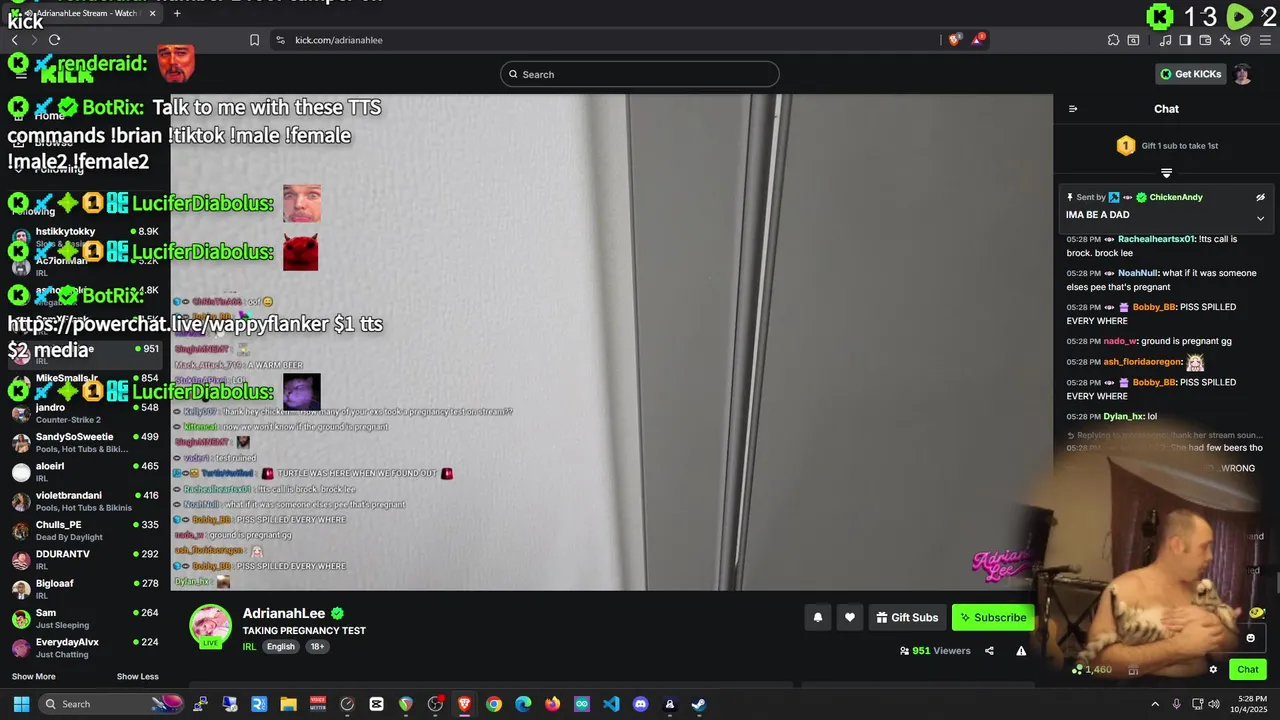Open DDURANTV channel in sidebar
This screenshot has width=1280, height=720.
pyautogui.click(x=85, y=559)
